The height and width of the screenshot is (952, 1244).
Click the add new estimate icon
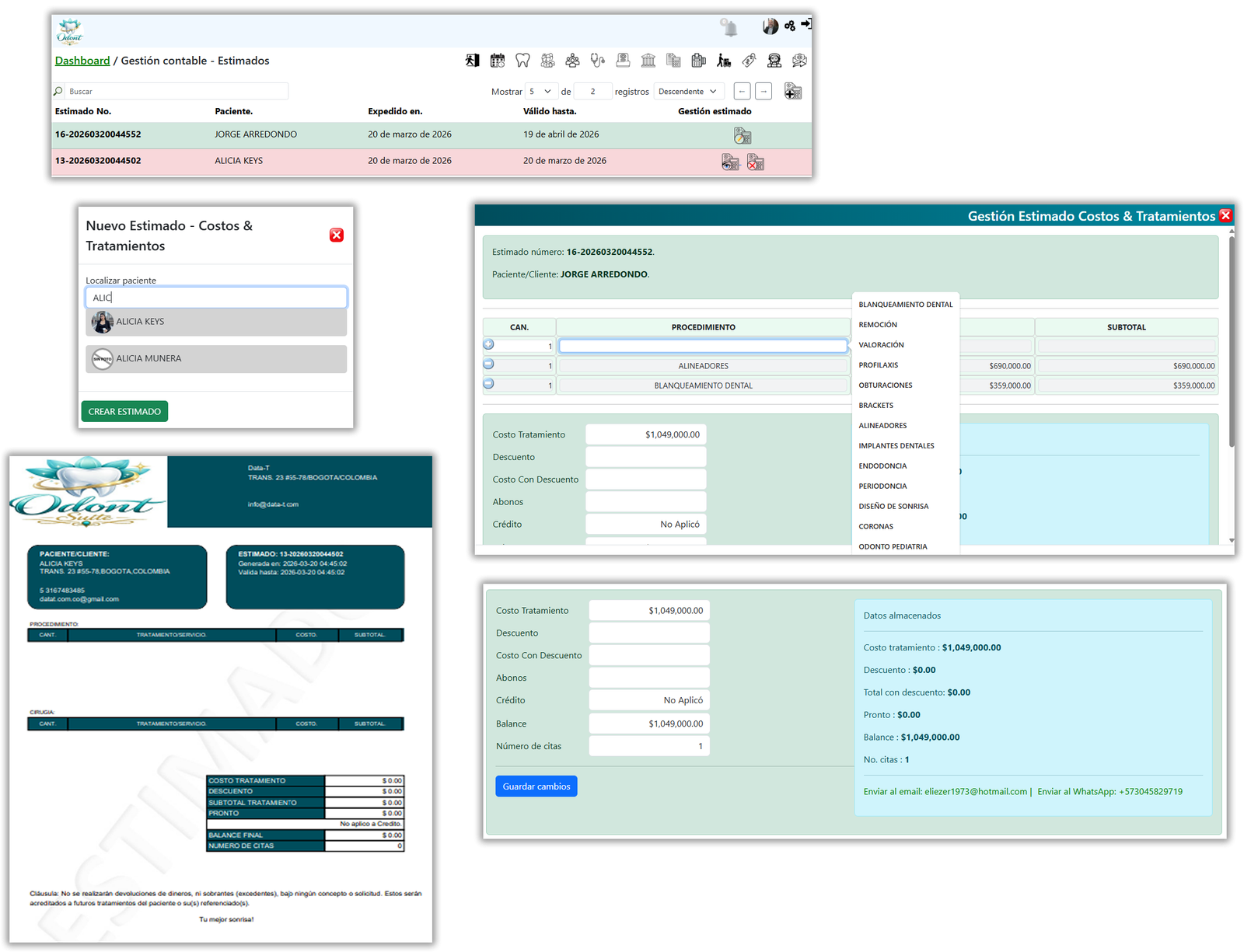pos(792,92)
